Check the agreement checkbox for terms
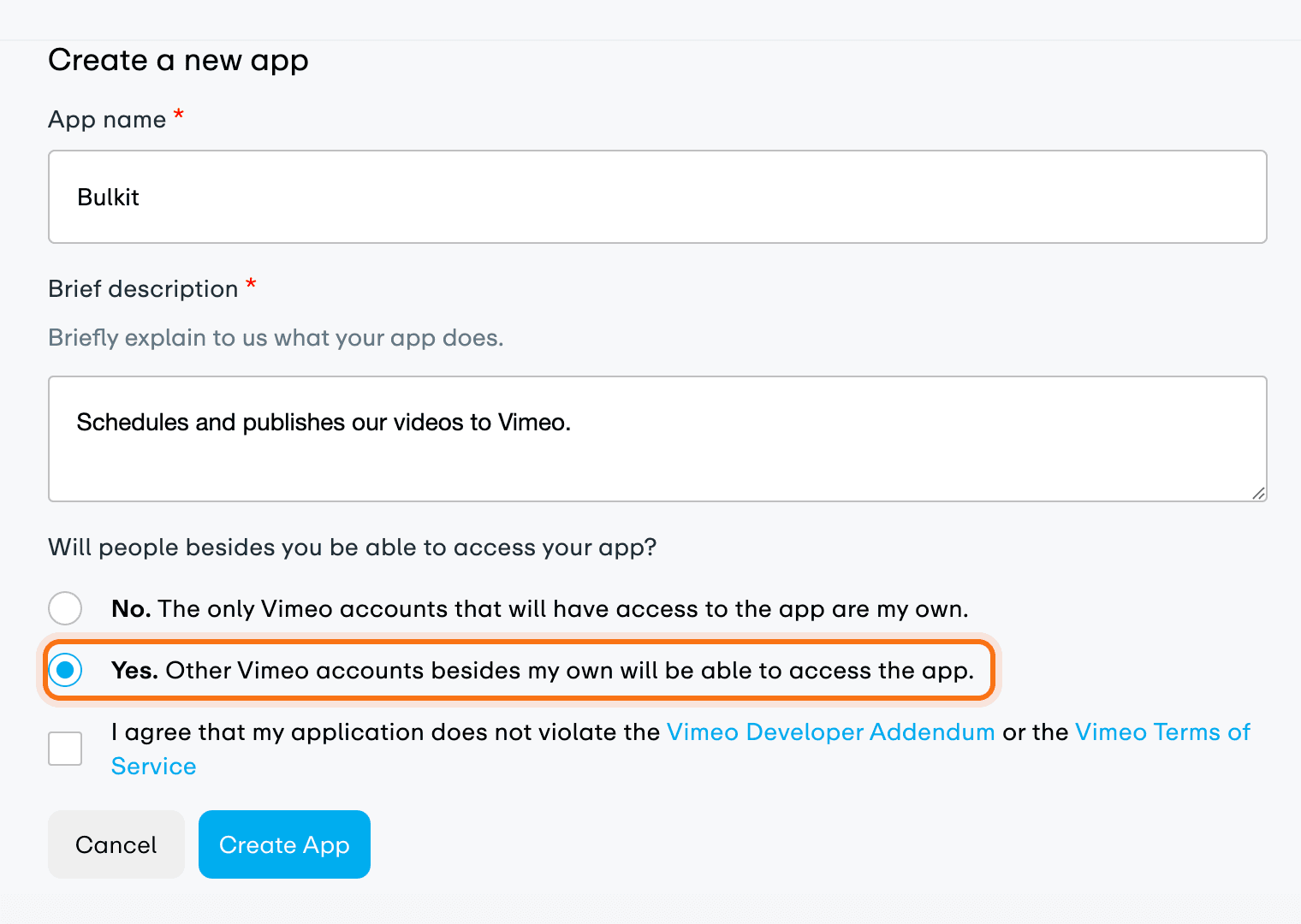 point(65,749)
